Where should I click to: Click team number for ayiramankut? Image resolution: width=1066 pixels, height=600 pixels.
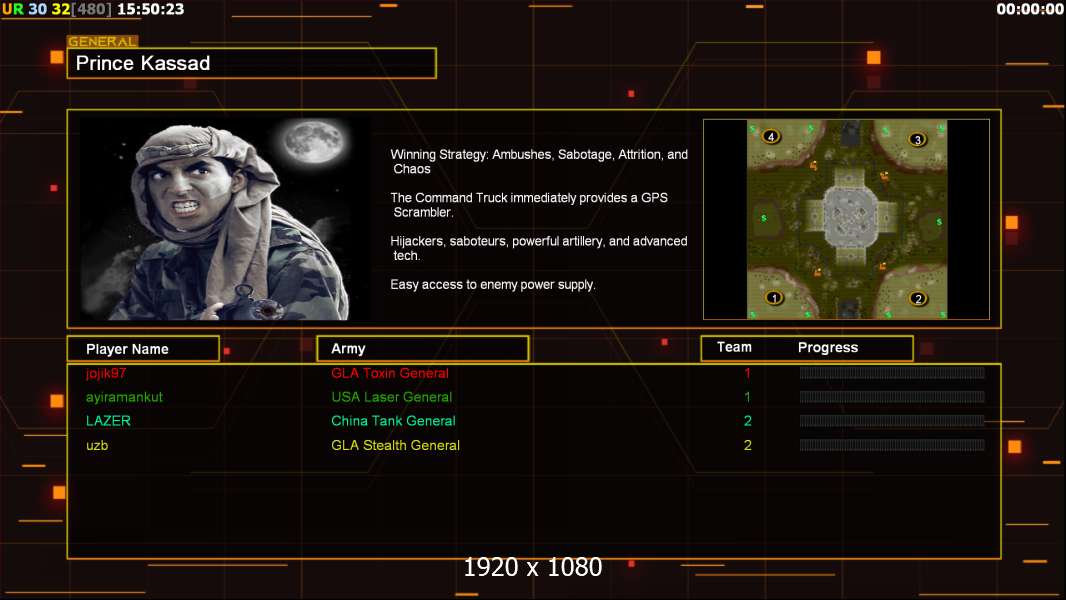click(x=747, y=397)
